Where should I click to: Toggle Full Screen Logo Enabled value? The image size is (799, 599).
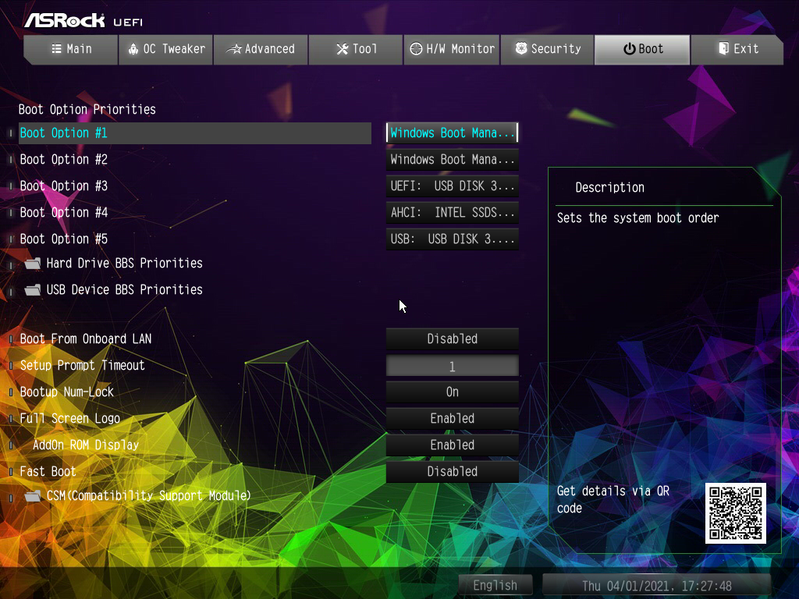coord(452,418)
